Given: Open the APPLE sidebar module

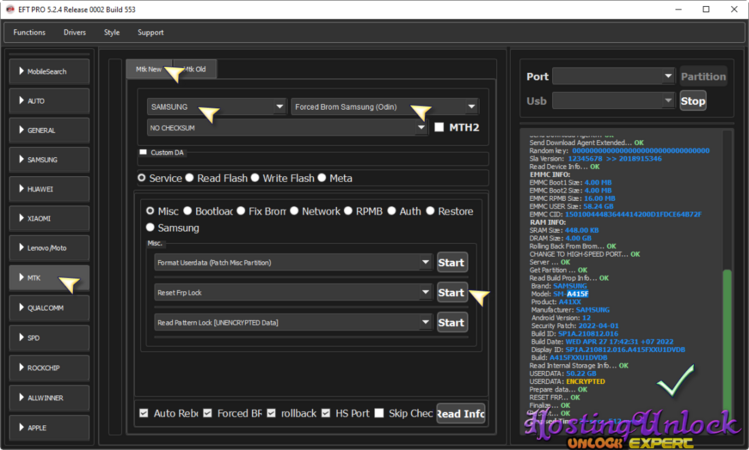Looking at the screenshot, I should pos(49,427).
